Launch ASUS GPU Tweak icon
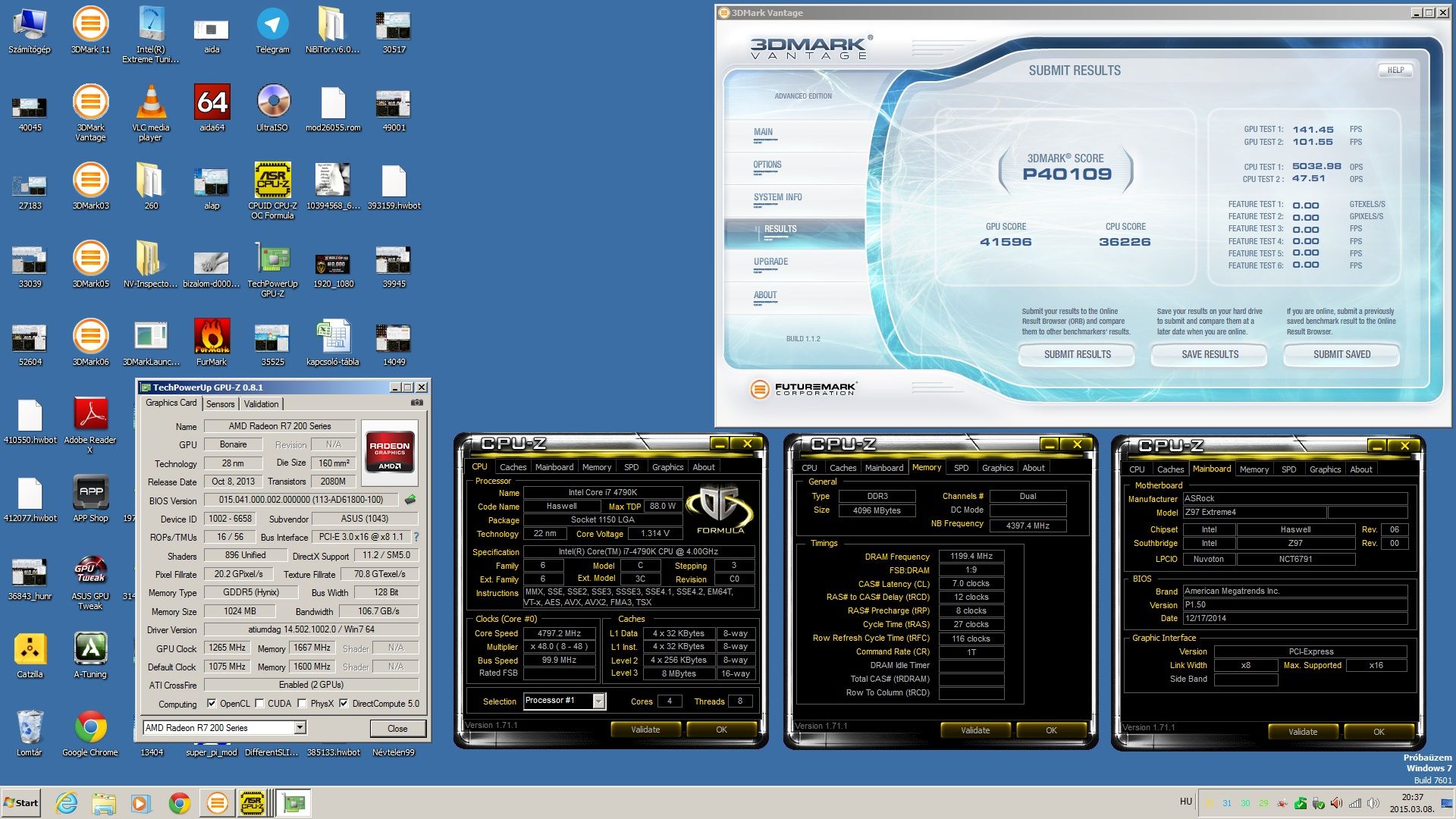The width and height of the screenshot is (1456, 819). click(x=90, y=581)
